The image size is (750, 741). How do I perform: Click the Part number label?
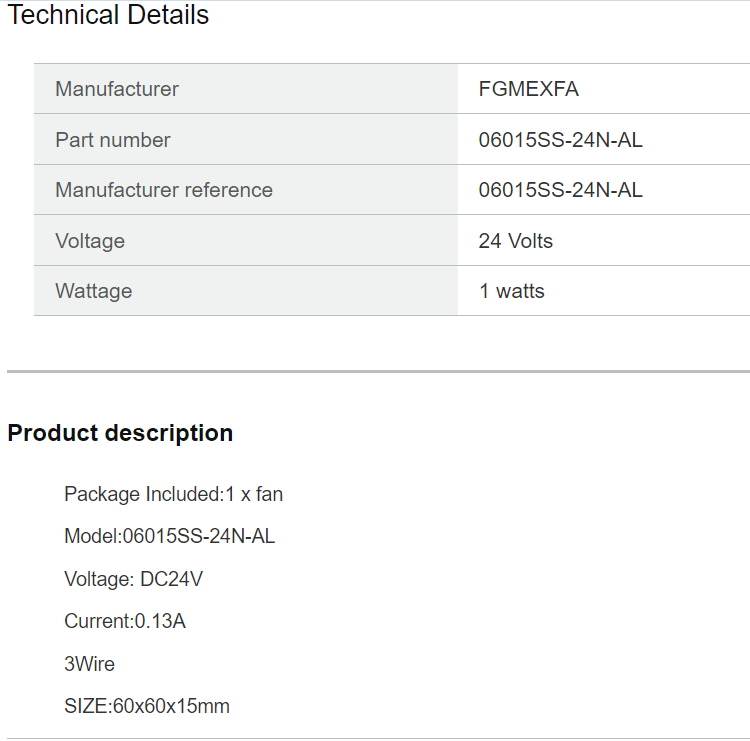coord(113,140)
